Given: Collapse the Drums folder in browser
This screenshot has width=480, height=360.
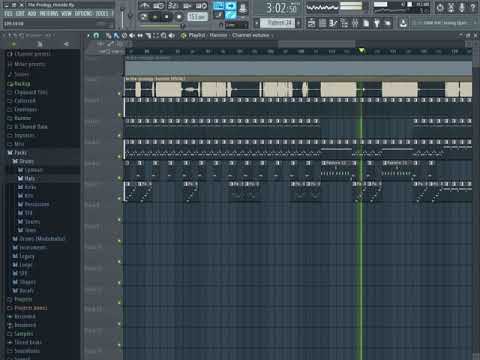Looking at the screenshot, I should 23,161.
